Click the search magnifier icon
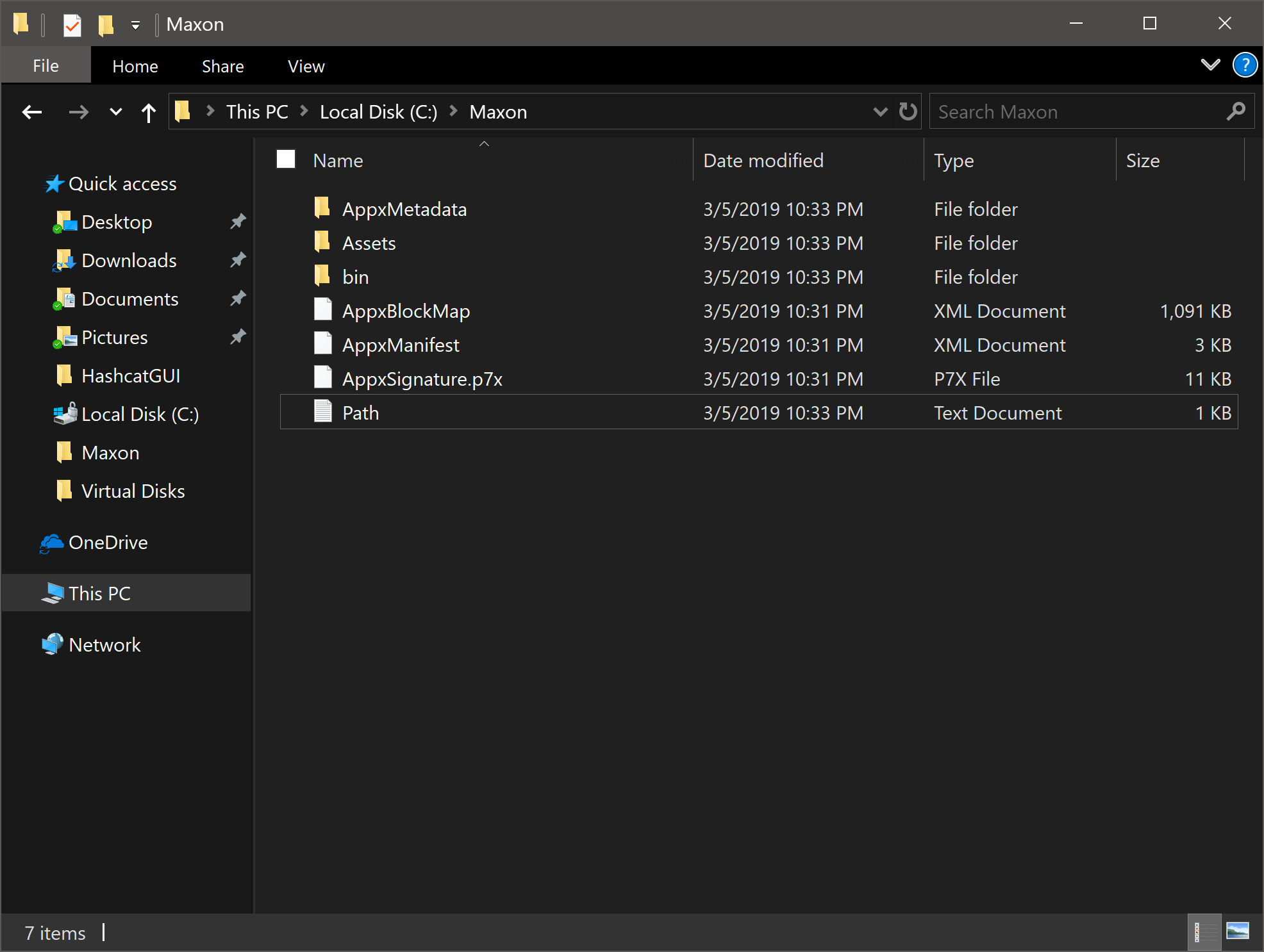The height and width of the screenshot is (952, 1264). point(1236,111)
